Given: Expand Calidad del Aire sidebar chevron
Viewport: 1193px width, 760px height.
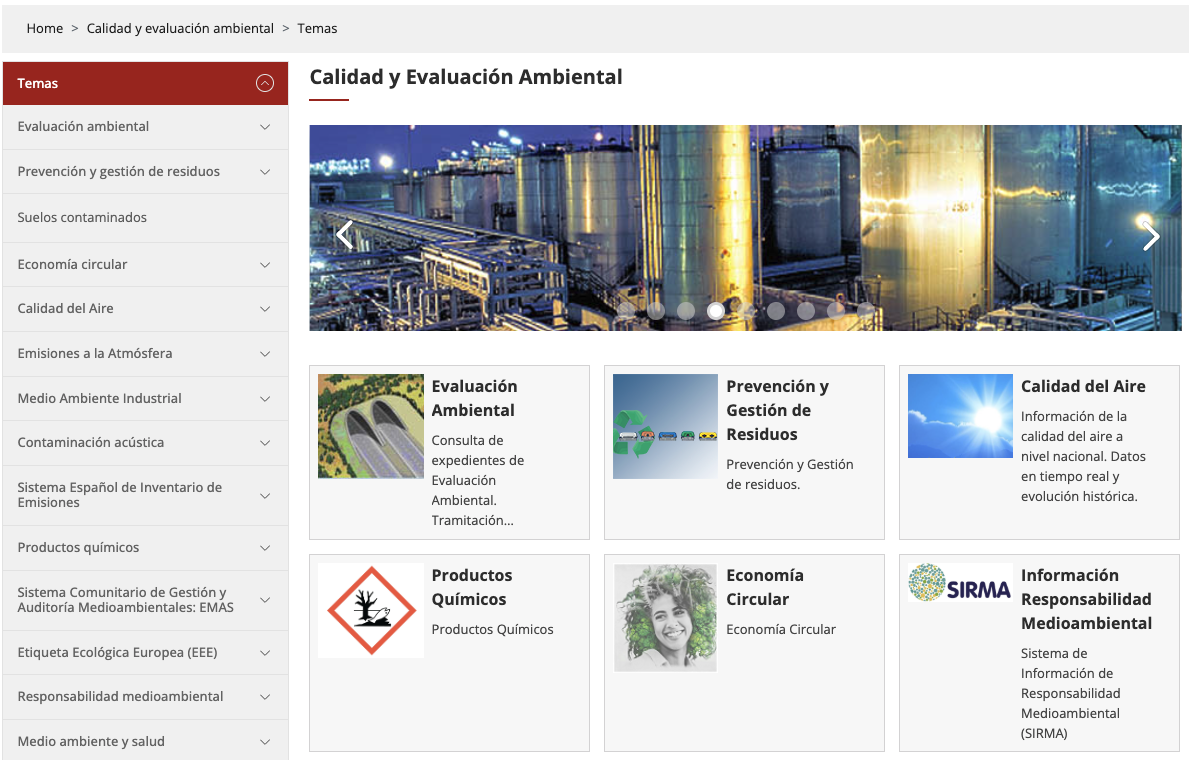Looking at the screenshot, I should pyautogui.click(x=265, y=309).
